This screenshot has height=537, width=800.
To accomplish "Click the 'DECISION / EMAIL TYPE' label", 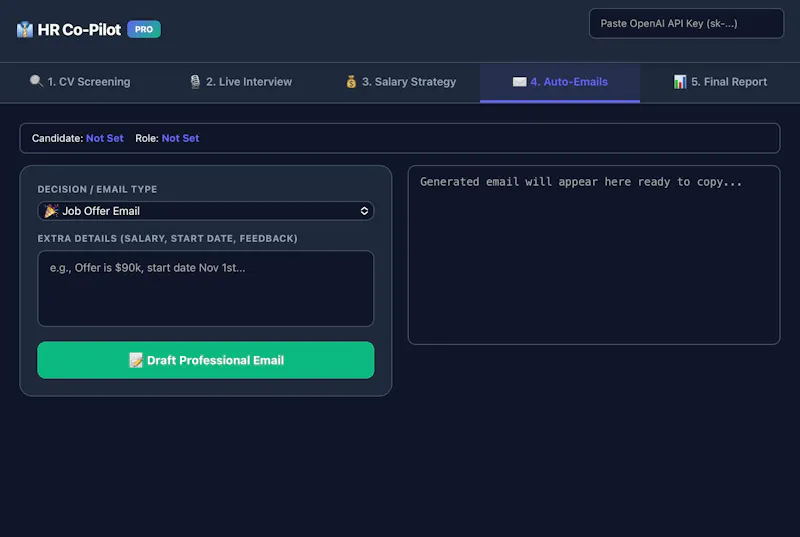I will click(x=97, y=189).
